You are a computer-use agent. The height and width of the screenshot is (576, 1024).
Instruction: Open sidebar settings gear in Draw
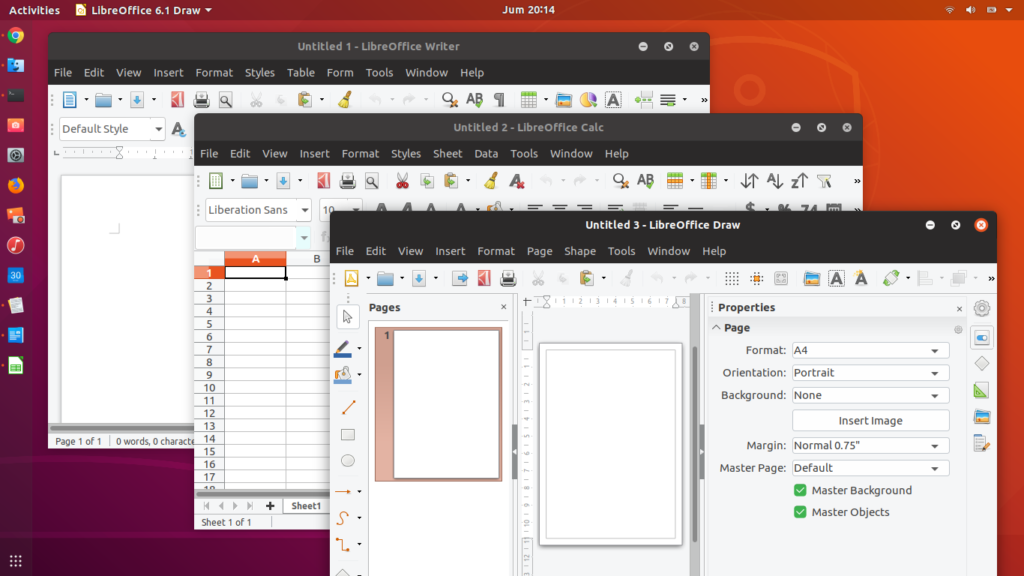click(x=982, y=308)
